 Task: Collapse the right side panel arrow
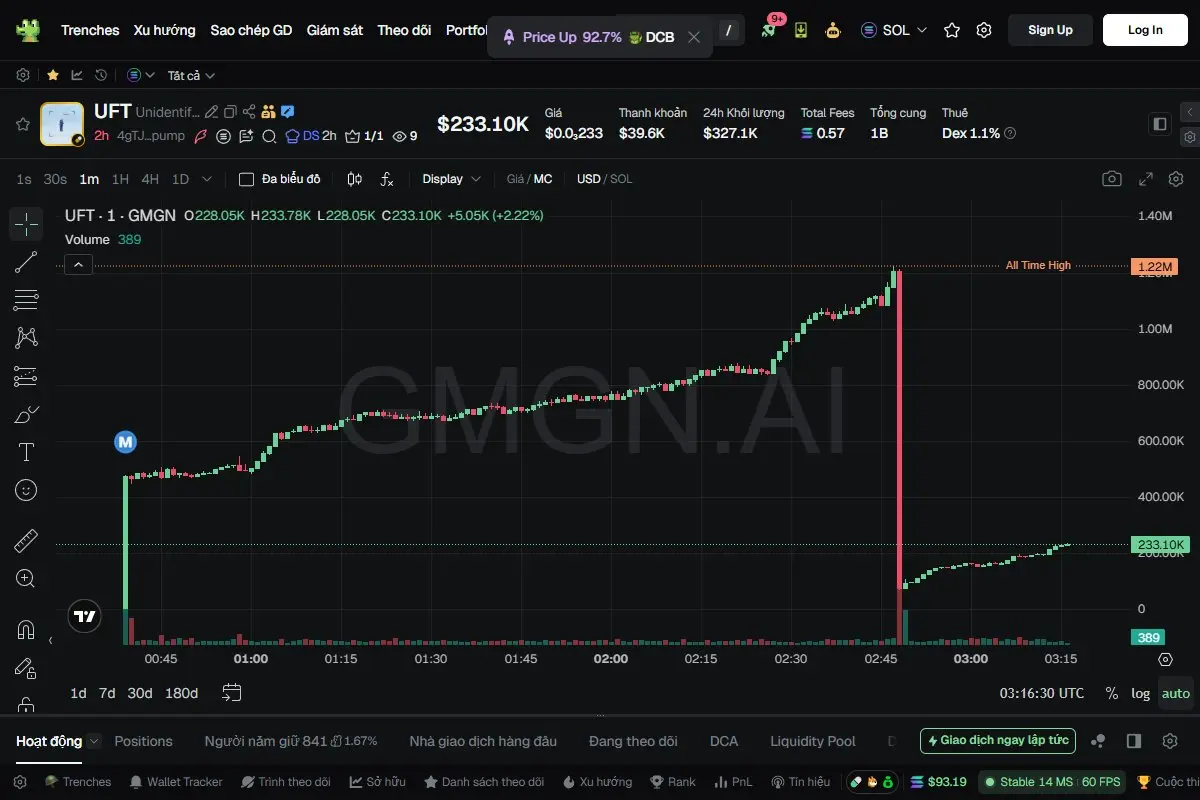(x=1189, y=112)
